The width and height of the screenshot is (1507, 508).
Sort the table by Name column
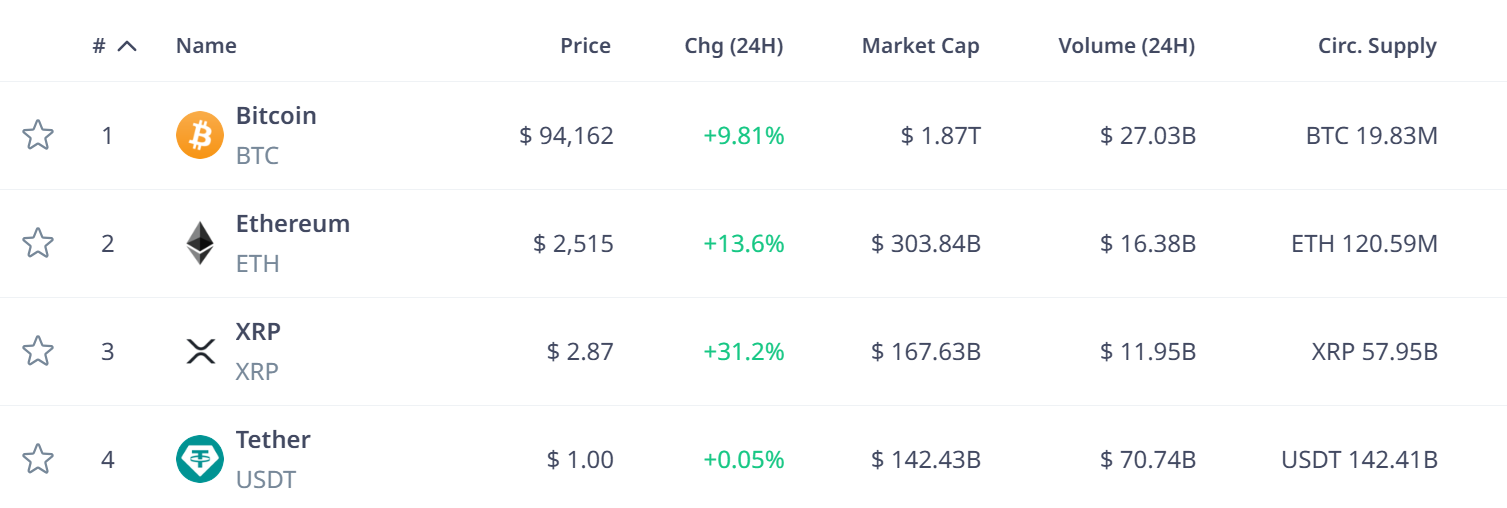(x=206, y=46)
